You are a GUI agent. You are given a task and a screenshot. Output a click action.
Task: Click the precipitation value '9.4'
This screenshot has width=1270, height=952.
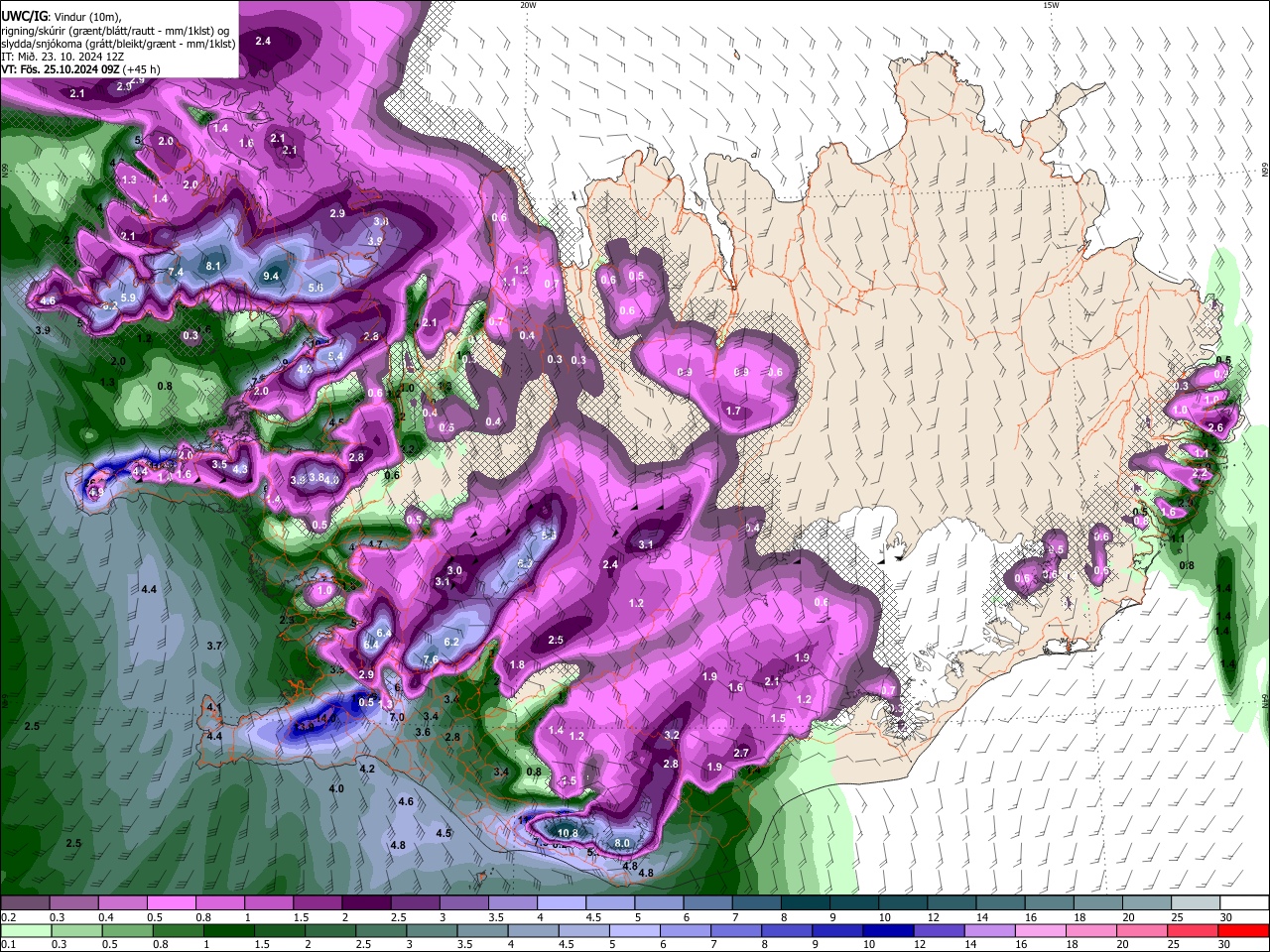click(x=271, y=276)
